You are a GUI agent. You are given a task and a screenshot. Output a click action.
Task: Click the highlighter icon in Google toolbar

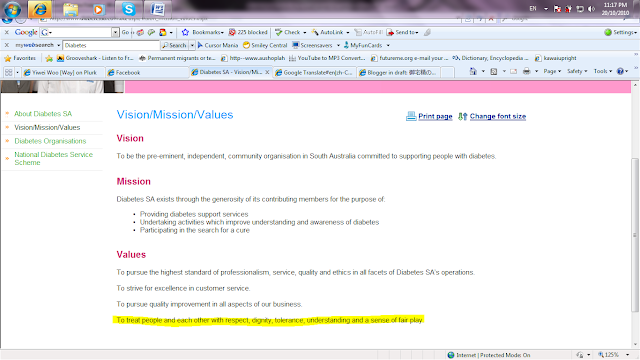click(427, 32)
